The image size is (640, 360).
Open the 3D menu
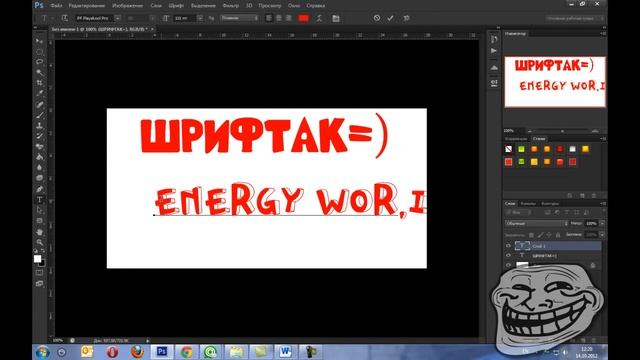249,6
